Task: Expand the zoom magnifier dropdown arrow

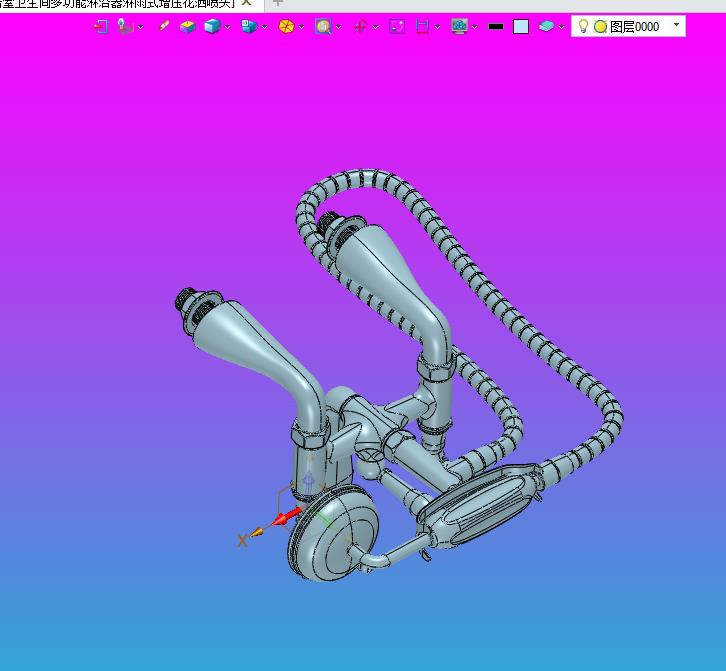Action: coord(339,27)
